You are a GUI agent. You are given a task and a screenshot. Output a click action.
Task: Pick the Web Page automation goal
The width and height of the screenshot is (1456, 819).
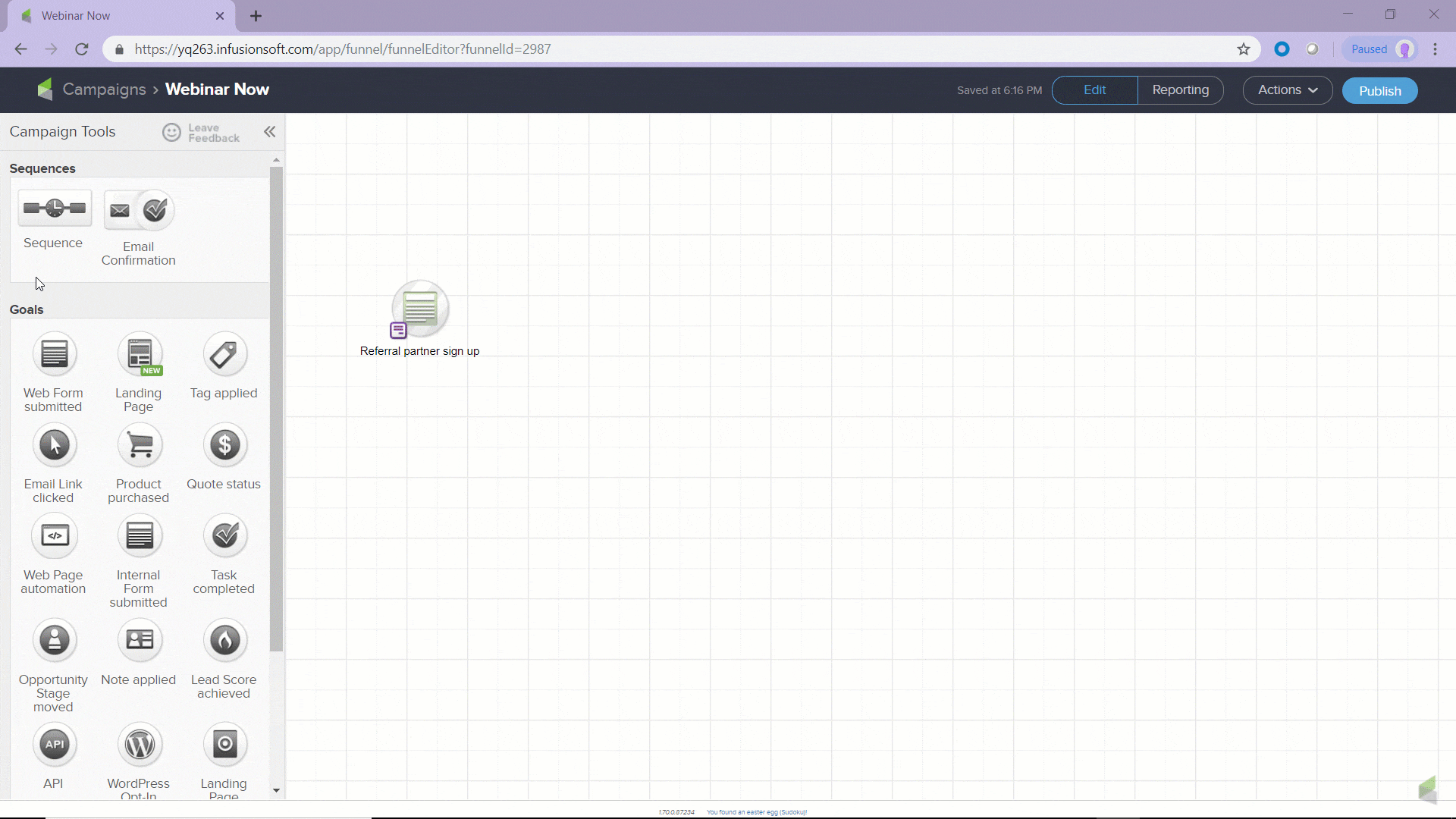pyautogui.click(x=54, y=536)
